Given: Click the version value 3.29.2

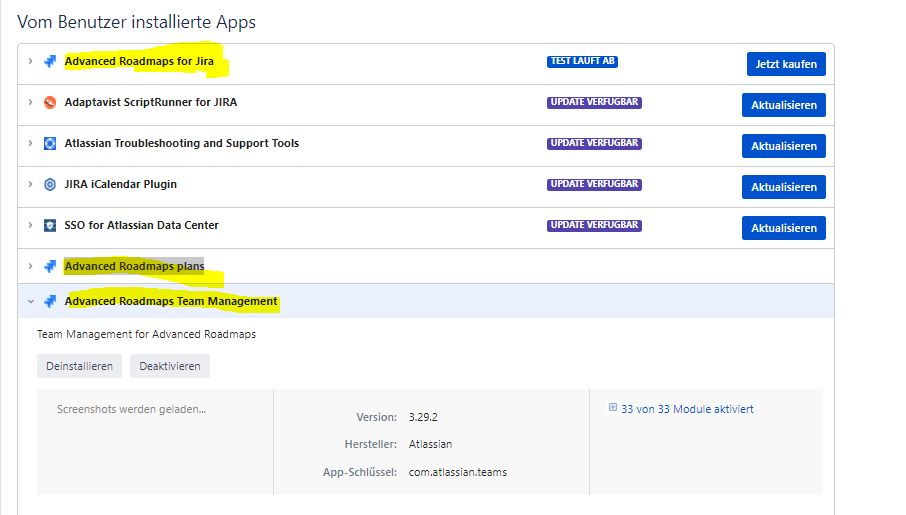Looking at the screenshot, I should 423,417.
